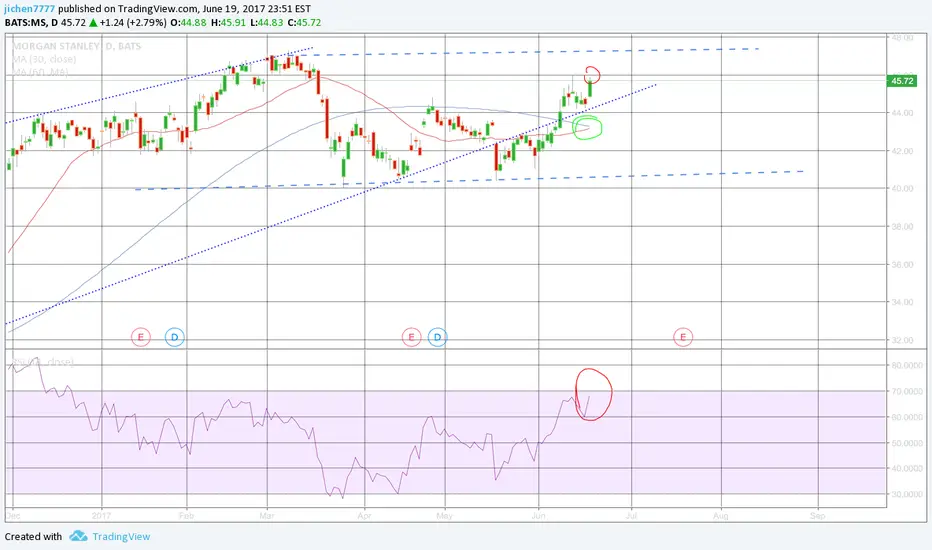Click the H:45.91 high value
Viewport: 932px width, 550px height.
pos(227,23)
